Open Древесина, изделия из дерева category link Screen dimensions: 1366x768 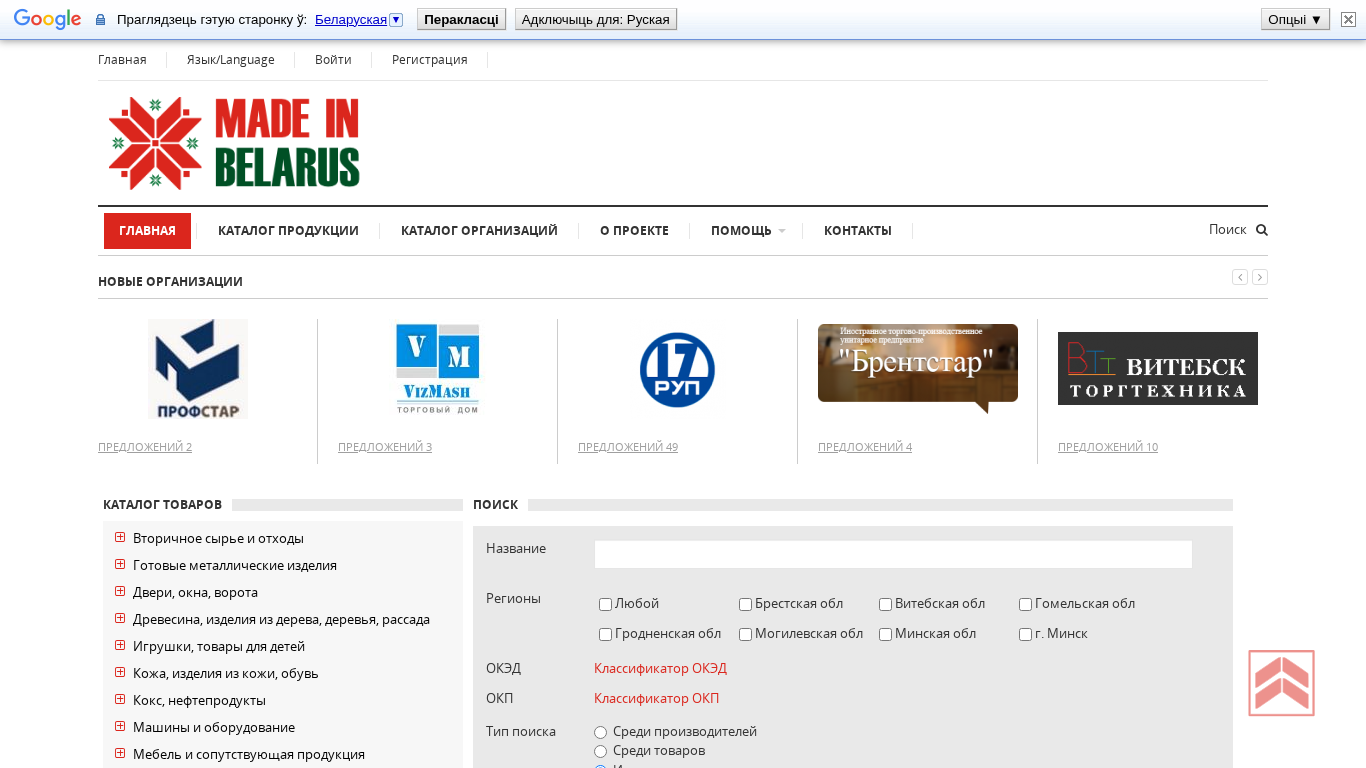coord(281,619)
